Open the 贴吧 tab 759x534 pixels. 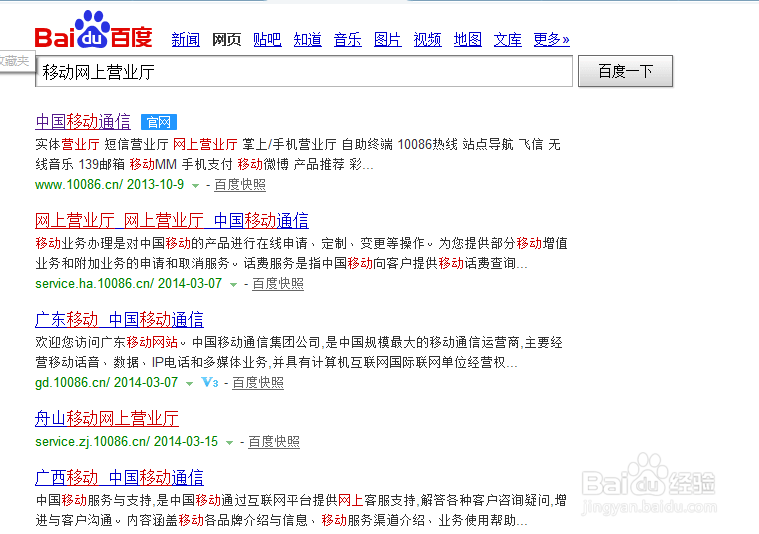coord(267,39)
